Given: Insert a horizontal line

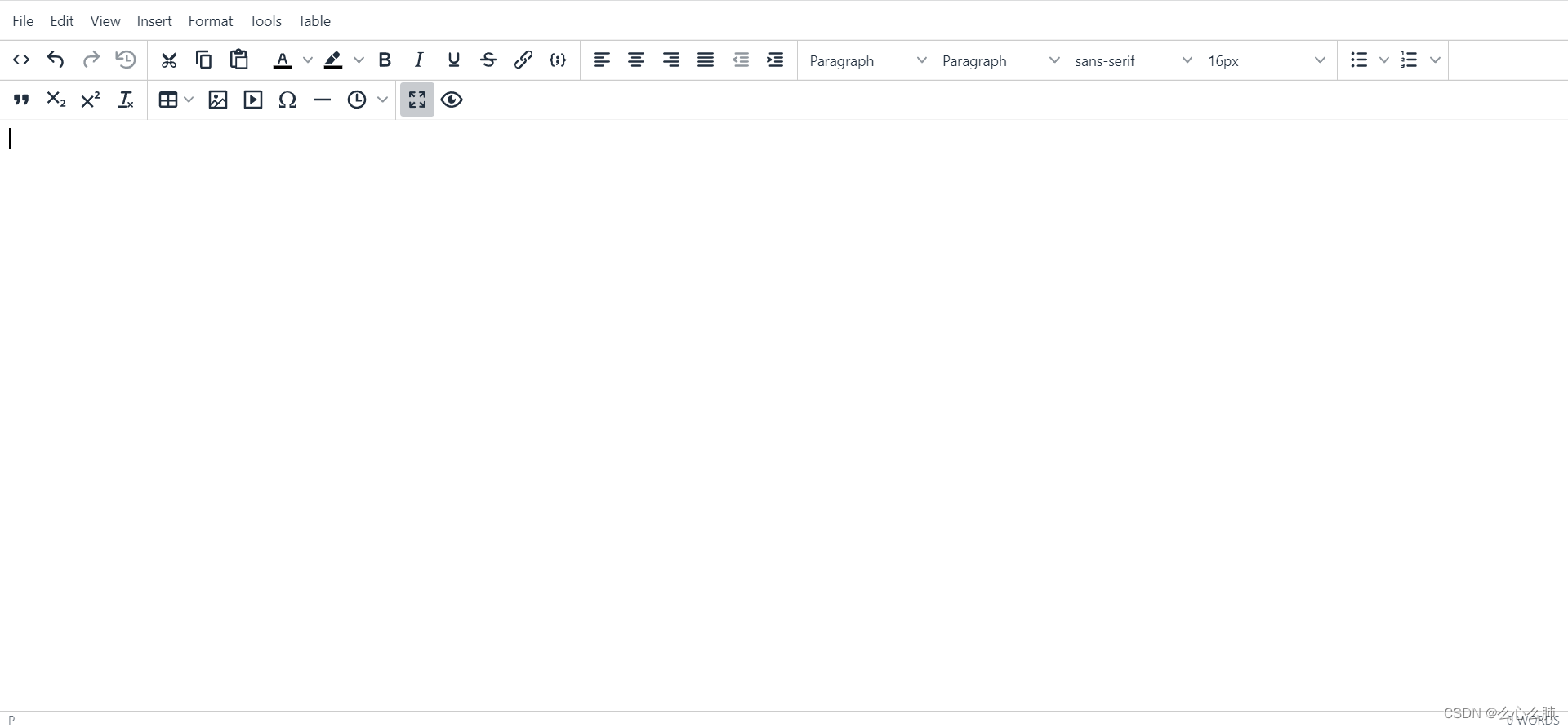Looking at the screenshot, I should click(x=323, y=100).
